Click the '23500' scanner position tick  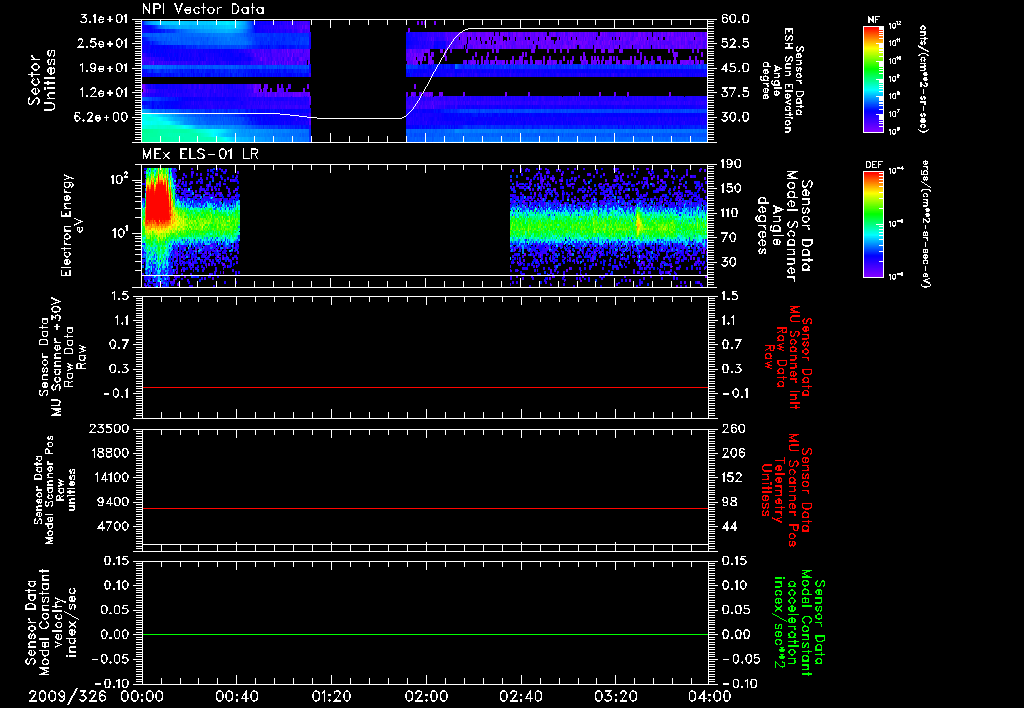pos(109,429)
